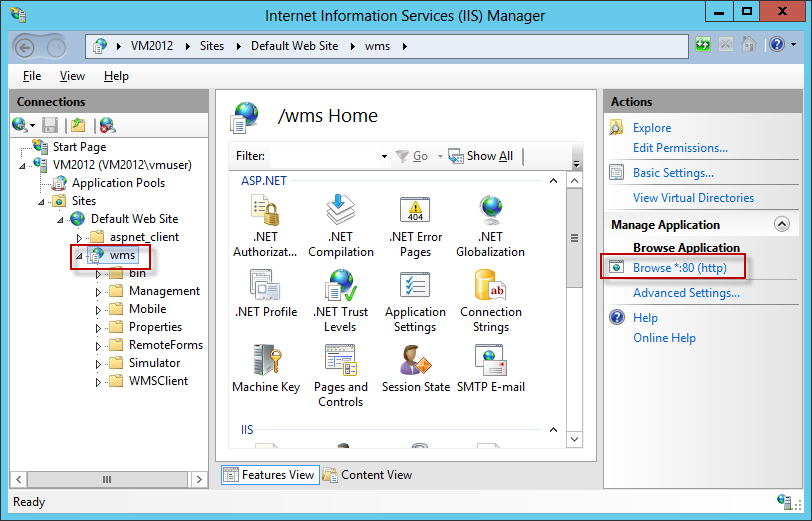Click Browse *:80 (http) link
The width and height of the screenshot is (812, 521).
[x=679, y=268]
